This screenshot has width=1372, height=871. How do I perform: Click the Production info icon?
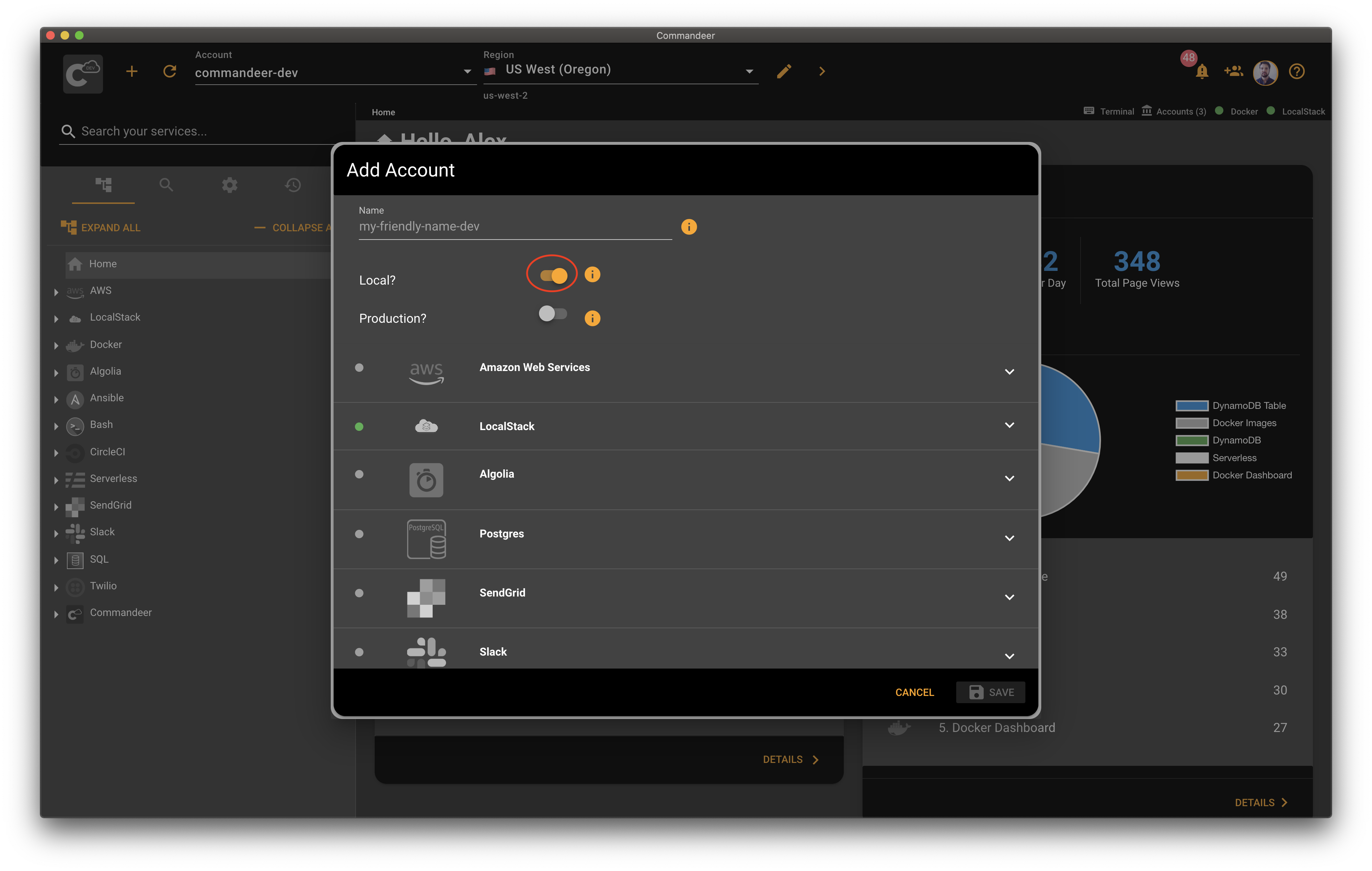593,318
